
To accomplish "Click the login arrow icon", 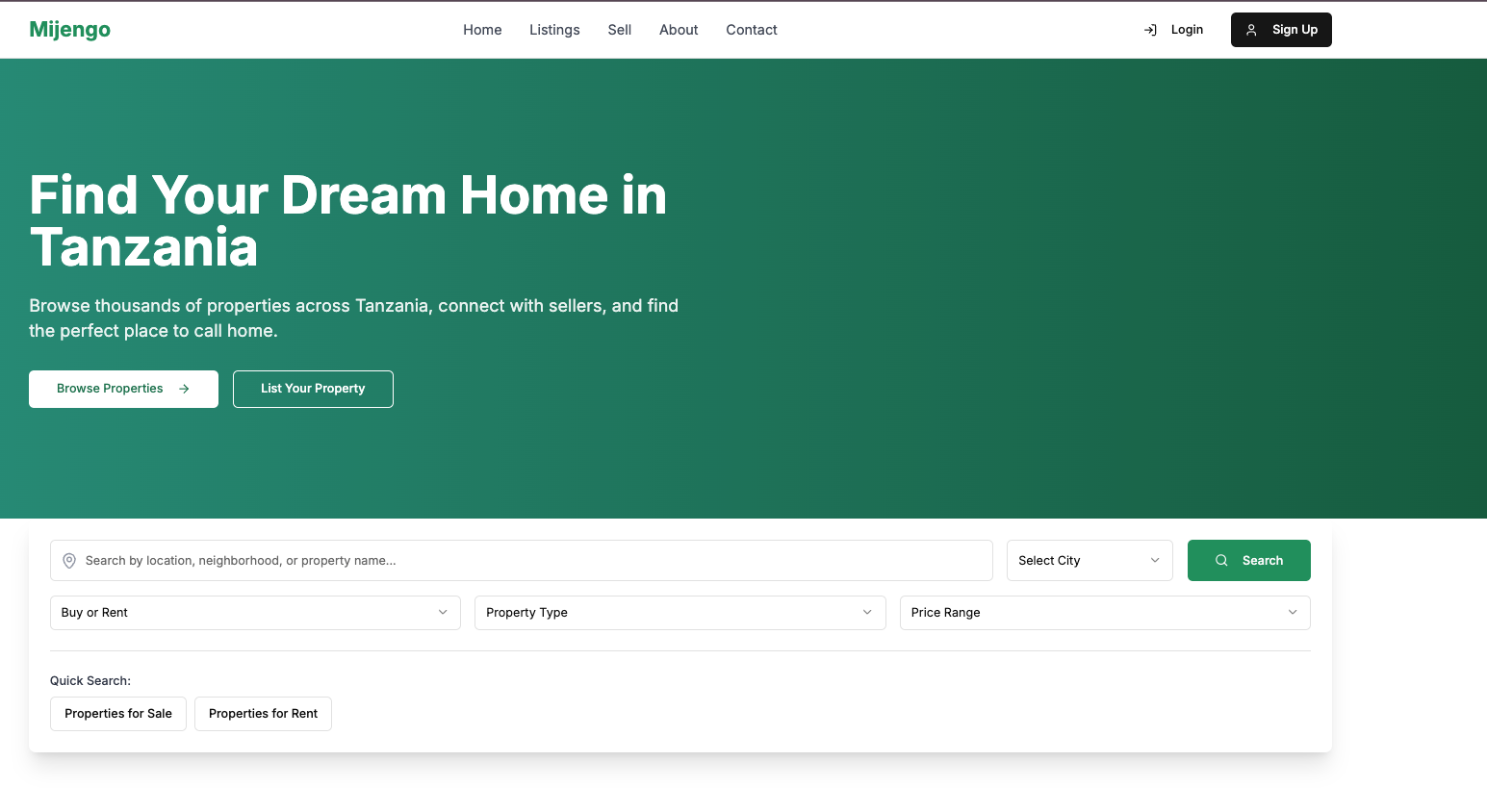I will (1150, 30).
